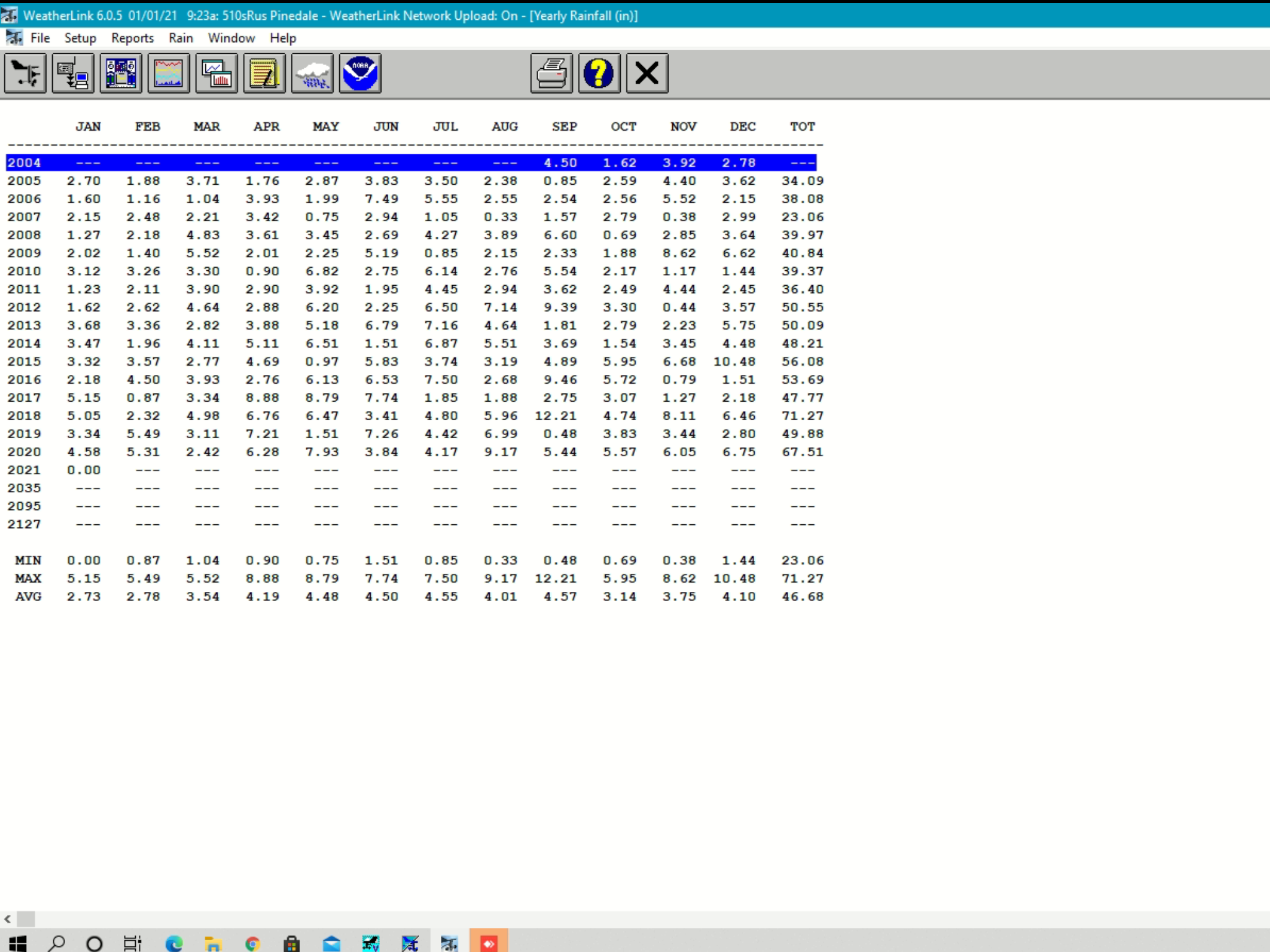Click the horizontal scrollbar left arrow
1270x952 pixels.
(x=7, y=919)
